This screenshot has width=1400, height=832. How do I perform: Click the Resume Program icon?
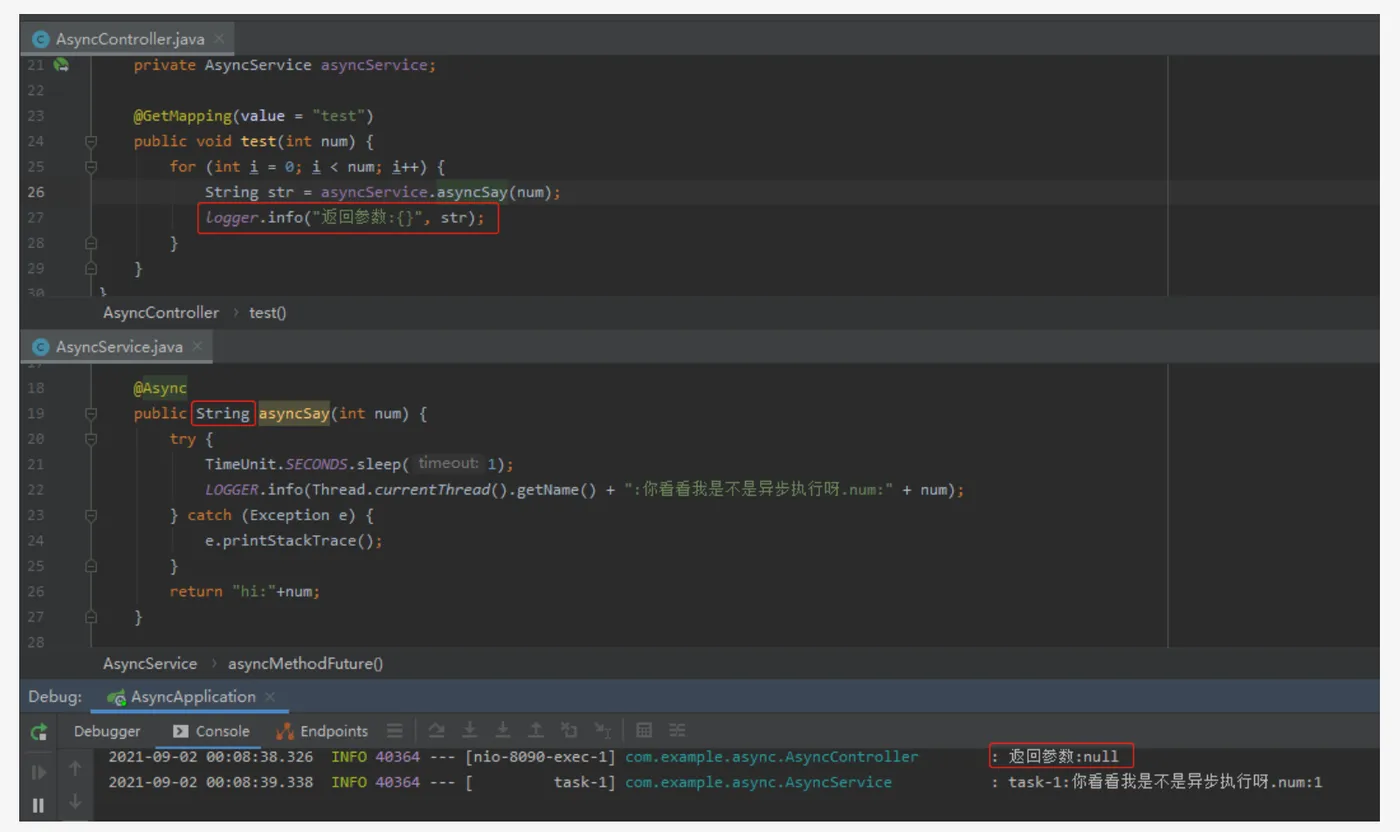[38, 772]
